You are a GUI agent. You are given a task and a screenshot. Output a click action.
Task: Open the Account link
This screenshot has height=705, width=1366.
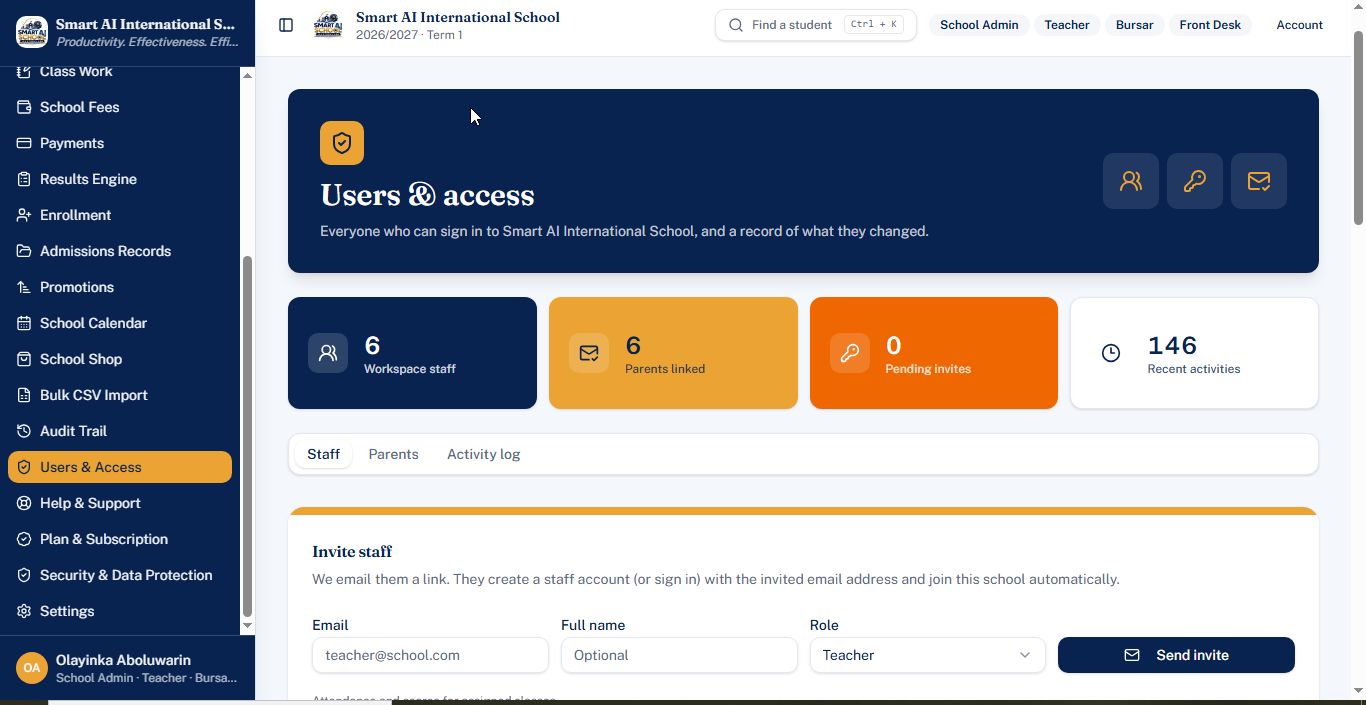click(x=1299, y=25)
